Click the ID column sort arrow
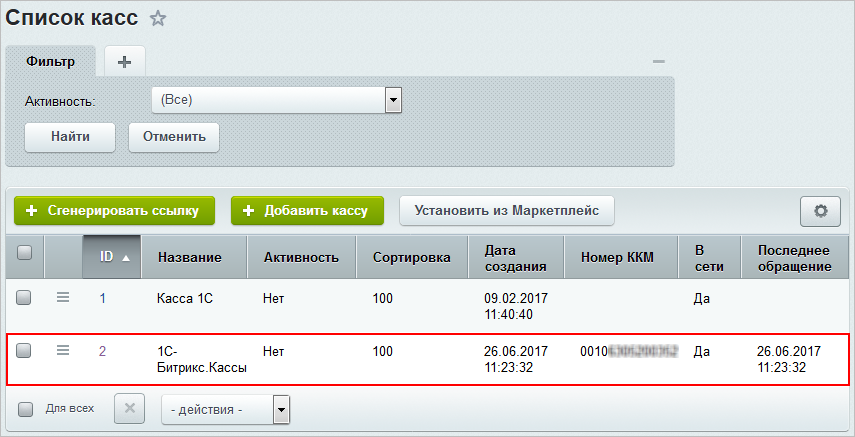 point(125,258)
